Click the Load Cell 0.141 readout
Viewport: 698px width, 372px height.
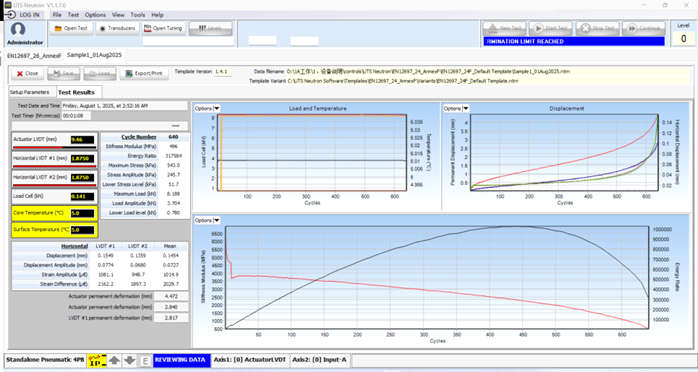83,197
